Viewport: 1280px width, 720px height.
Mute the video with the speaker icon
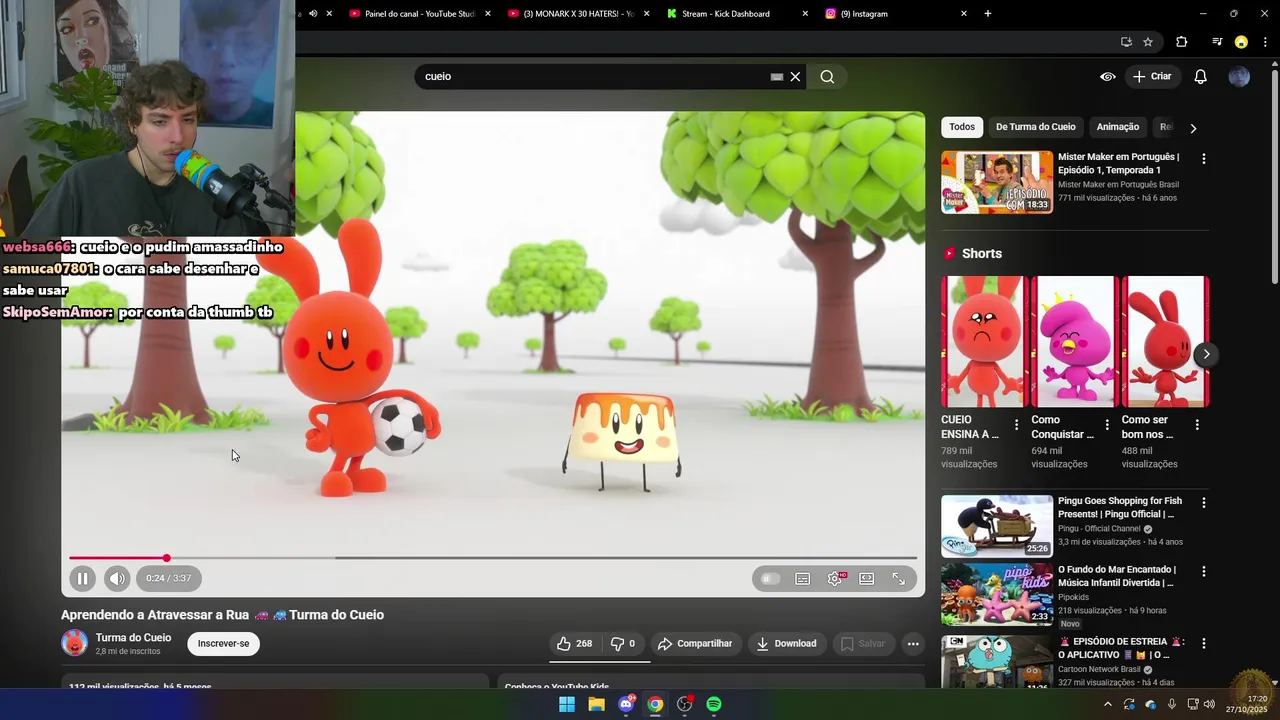pyautogui.click(x=117, y=578)
